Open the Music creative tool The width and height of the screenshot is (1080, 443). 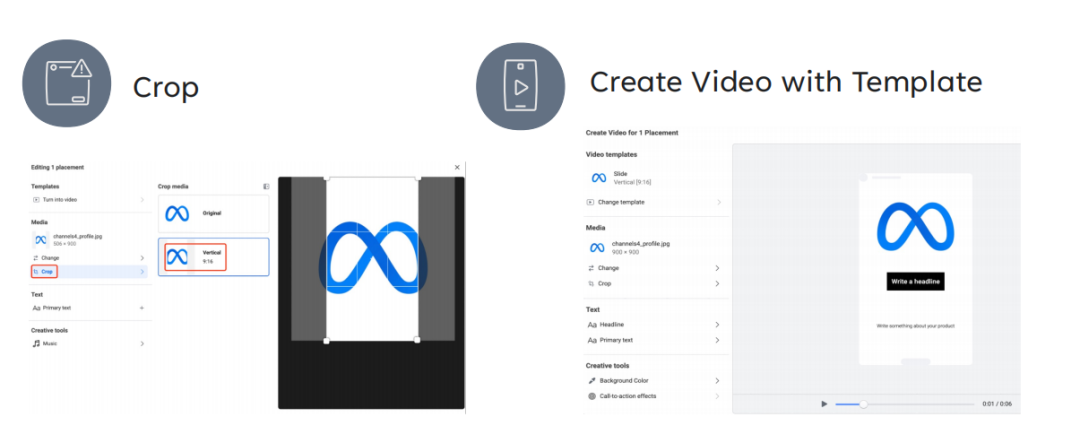click(x=88, y=343)
